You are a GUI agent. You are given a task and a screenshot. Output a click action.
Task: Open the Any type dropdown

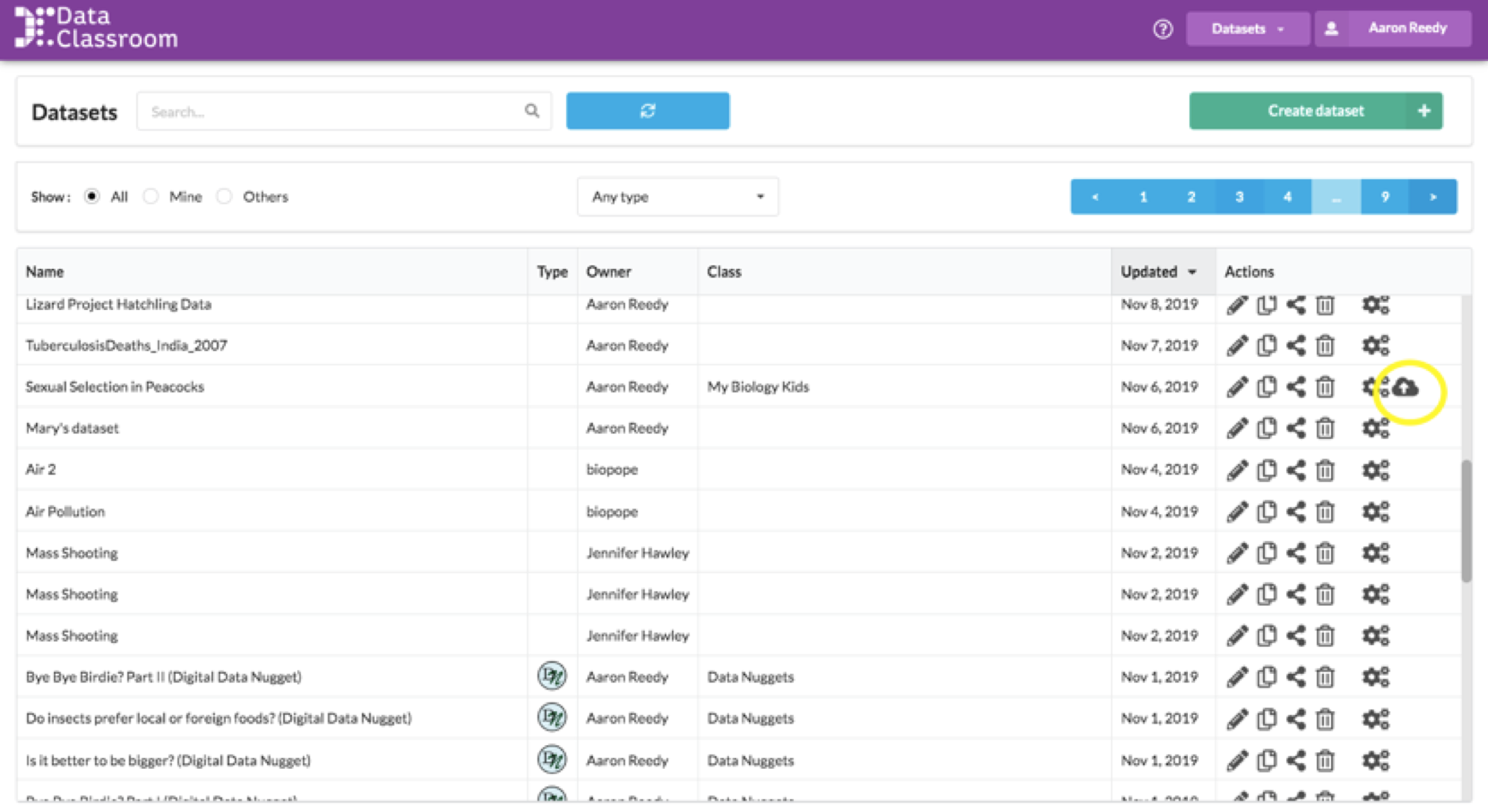[677, 196]
